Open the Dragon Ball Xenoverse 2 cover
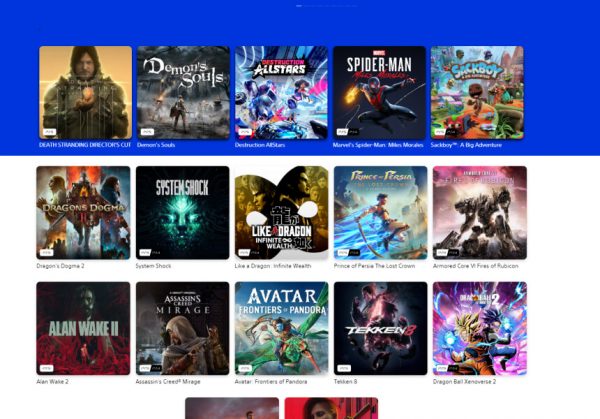Screen dimensions: 600x419 click(479, 328)
